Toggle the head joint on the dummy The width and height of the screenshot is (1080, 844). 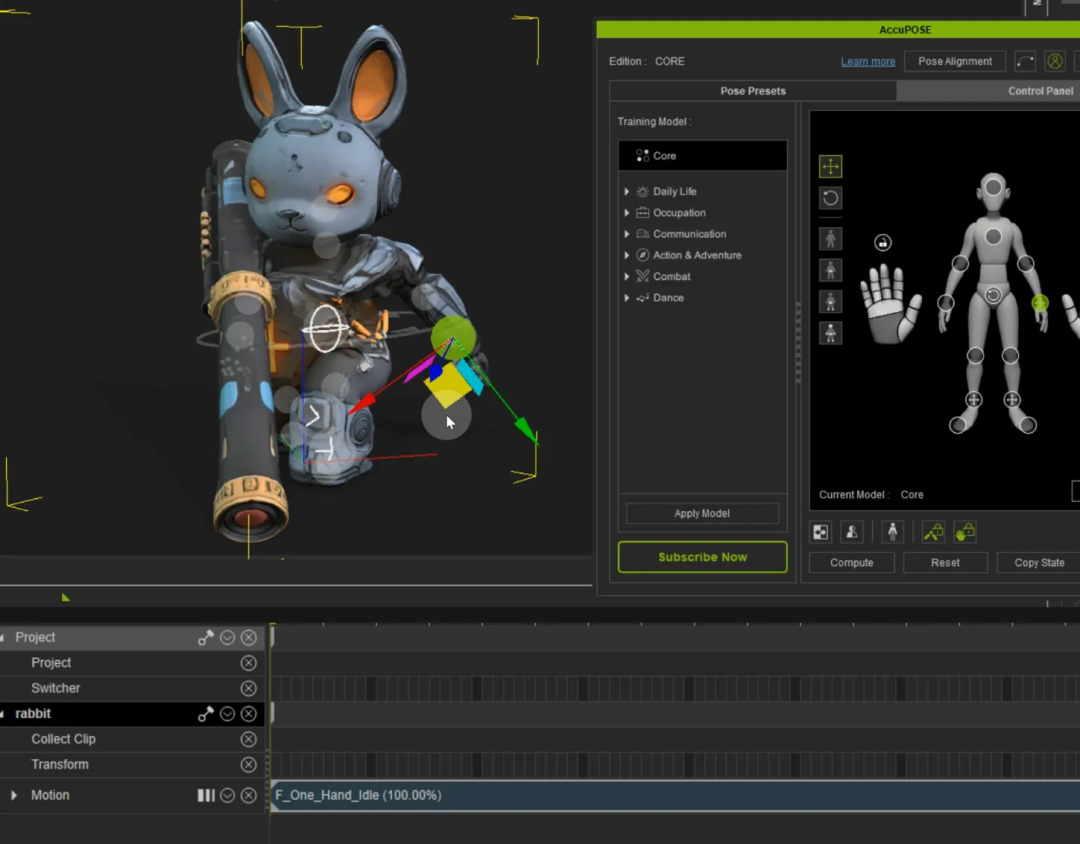(993, 187)
